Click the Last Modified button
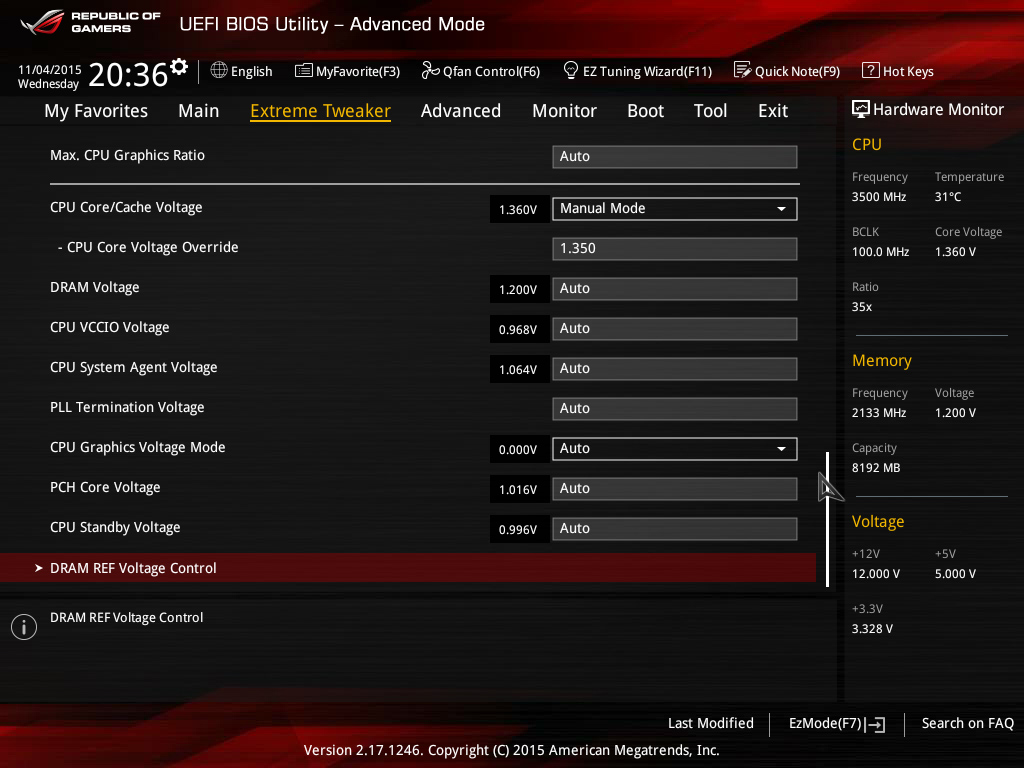Viewport: 1024px width, 768px height. 711,723
